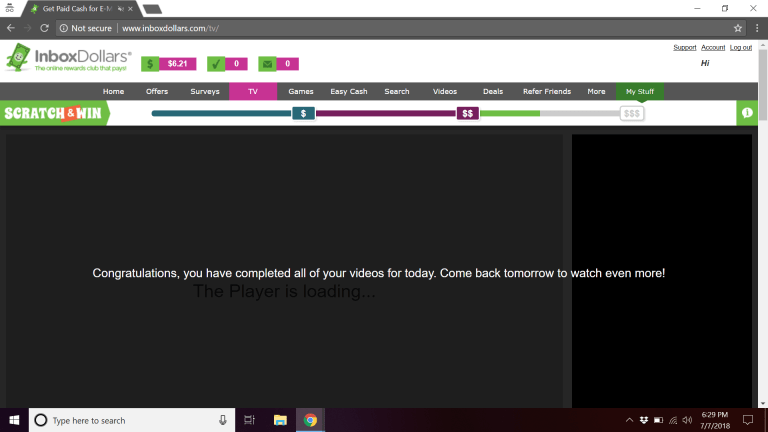The image size is (768, 432).
Task: Click the green dollar balance icon
Action: pyautogui.click(x=150, y=64)
